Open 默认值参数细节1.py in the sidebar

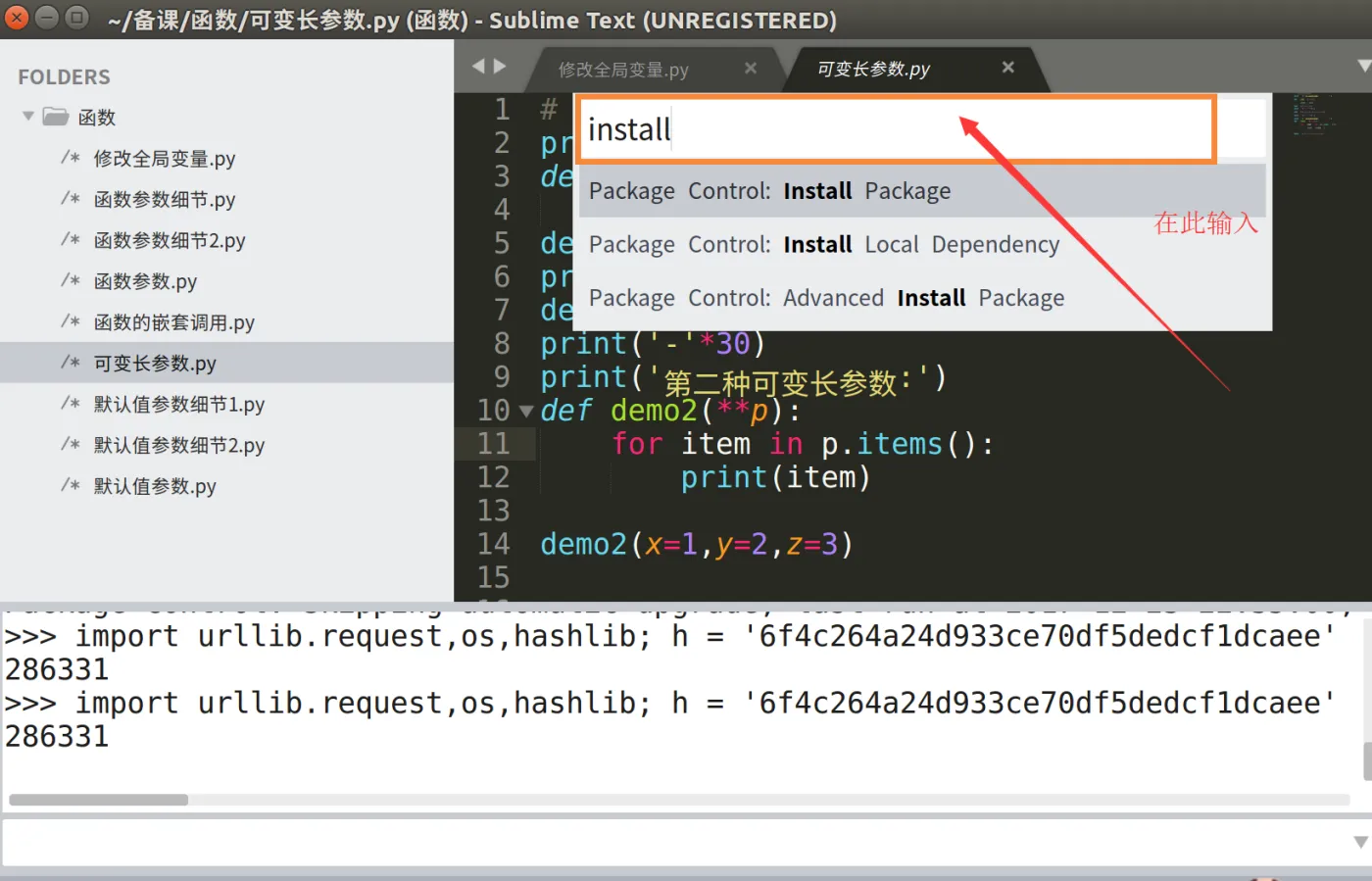[x=178, y=405]
